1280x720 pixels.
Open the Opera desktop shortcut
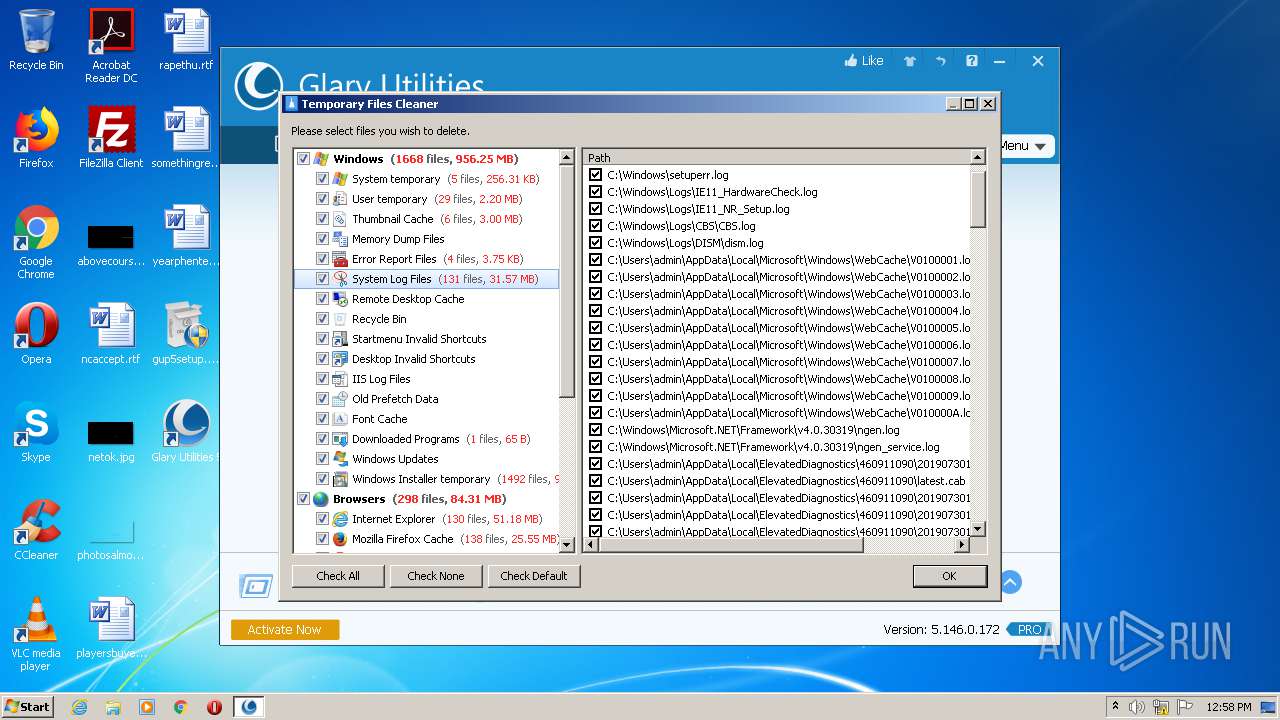pos(36,334)
